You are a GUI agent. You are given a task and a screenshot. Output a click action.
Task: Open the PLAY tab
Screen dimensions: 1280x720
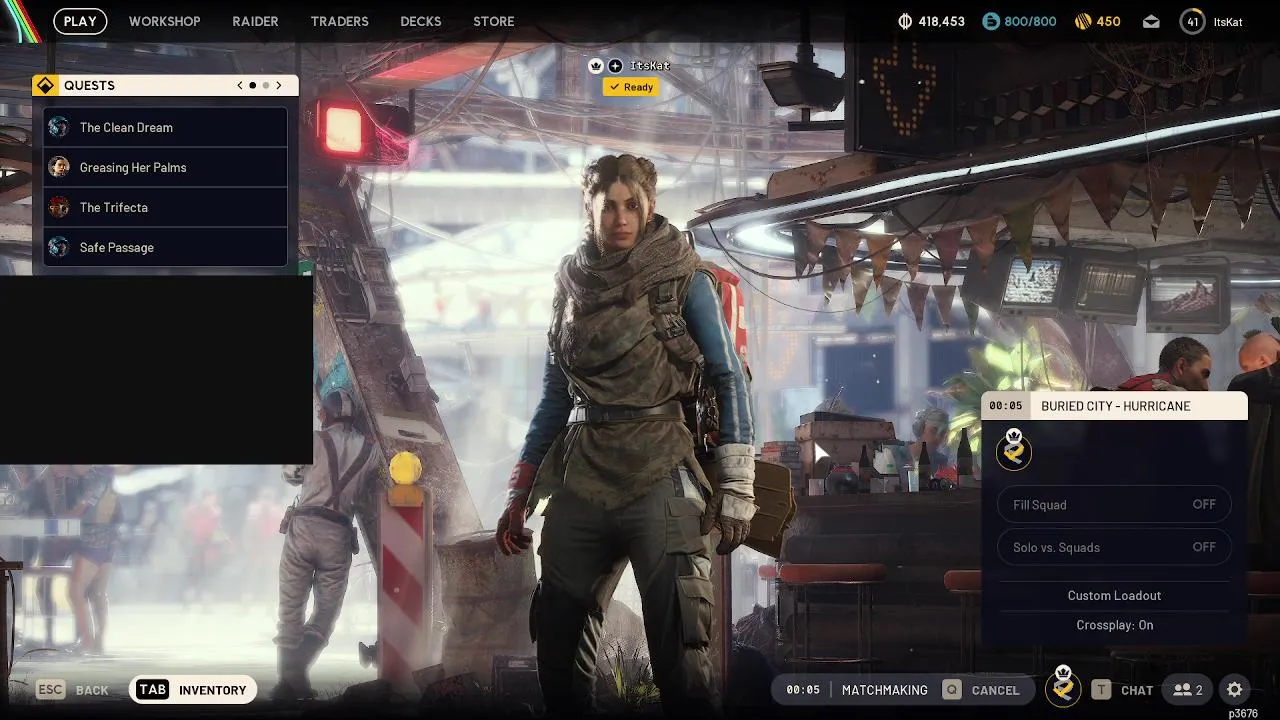[80, 21]
